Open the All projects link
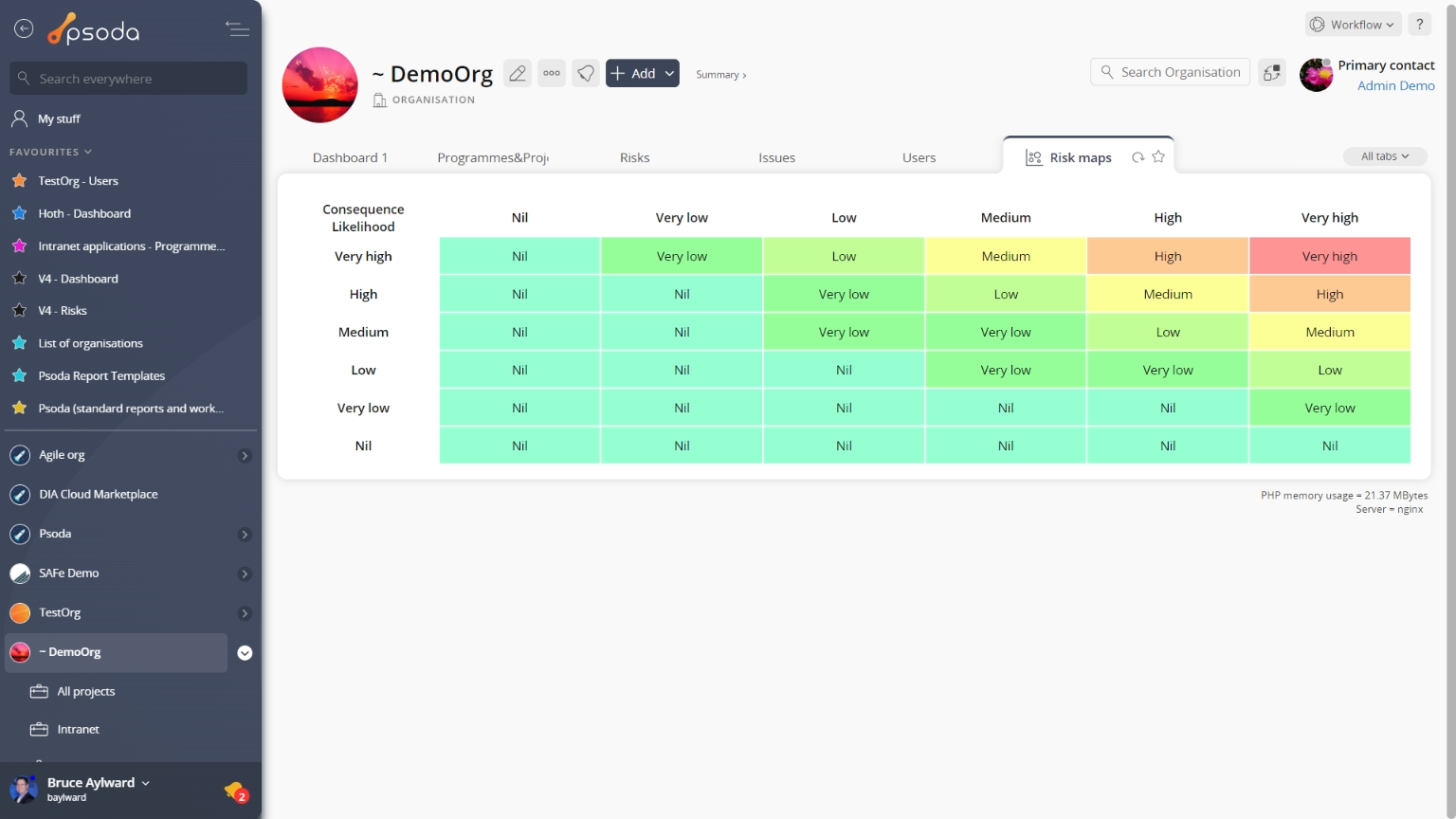This screenshot has width=1456, height=819. click(86, 691)
